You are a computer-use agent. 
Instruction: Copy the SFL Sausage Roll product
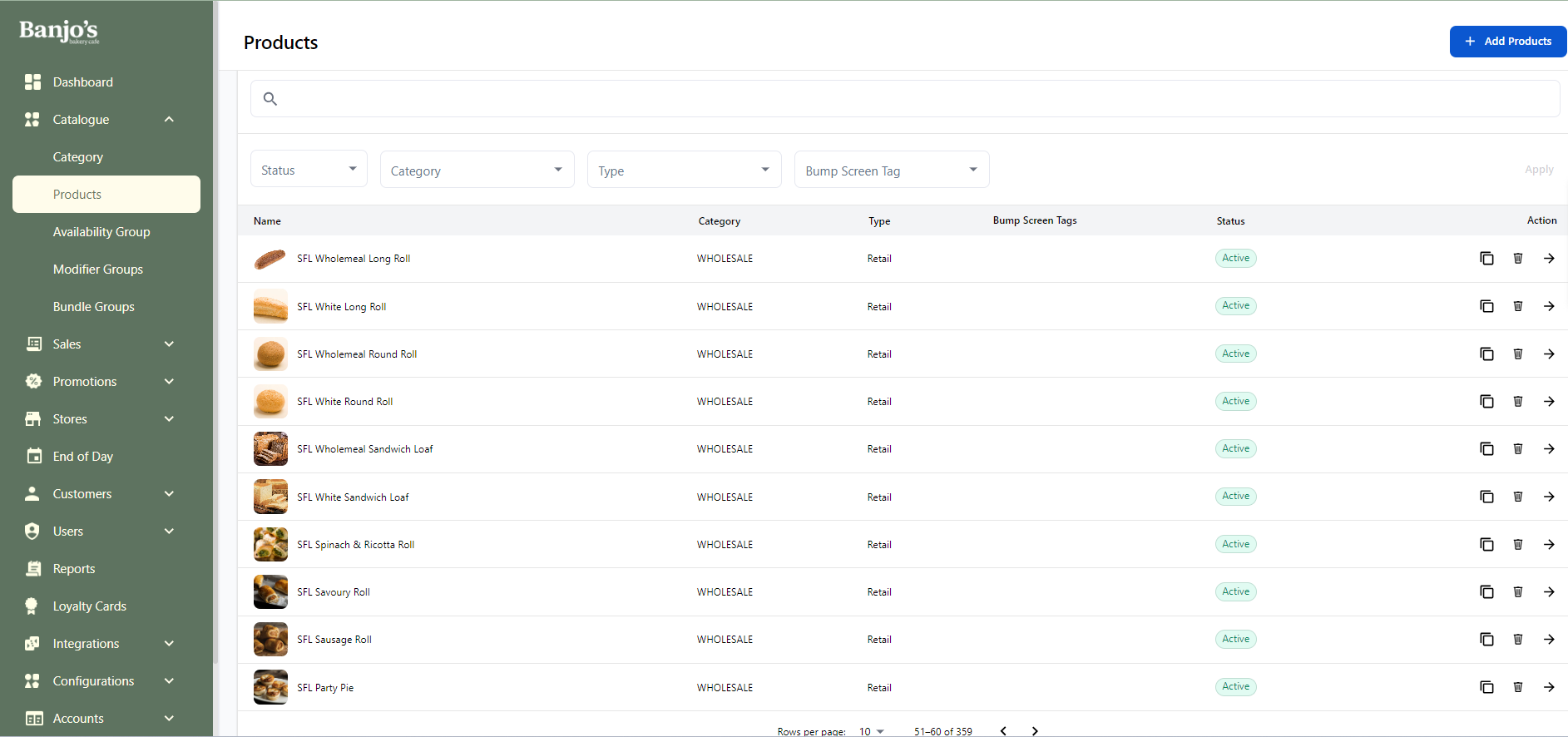click(x=1486, y=640)
